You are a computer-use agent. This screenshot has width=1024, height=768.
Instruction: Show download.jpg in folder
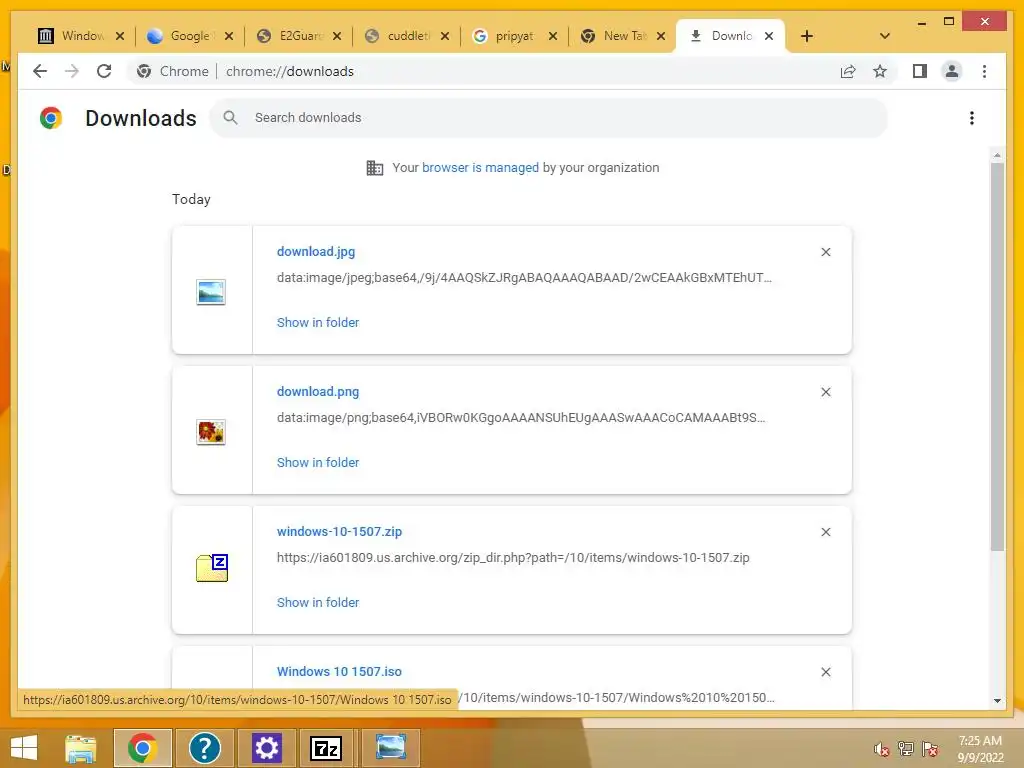click(318, 323)
